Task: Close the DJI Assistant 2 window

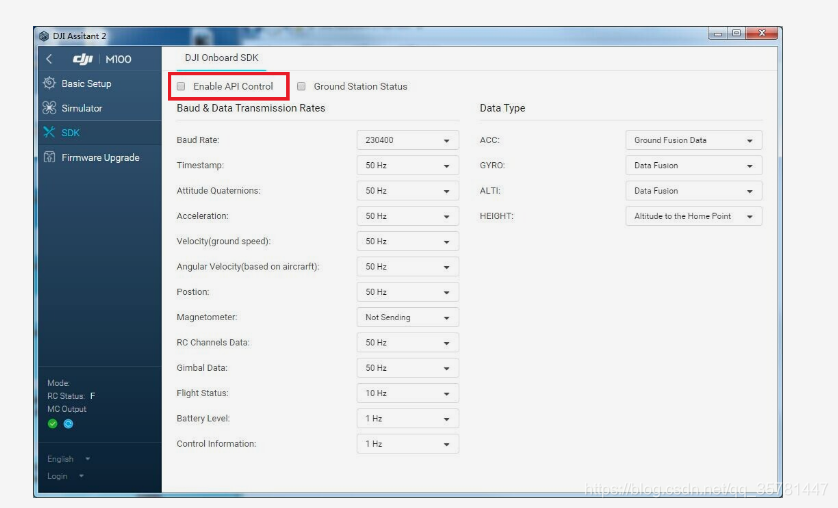Action: 762,34
